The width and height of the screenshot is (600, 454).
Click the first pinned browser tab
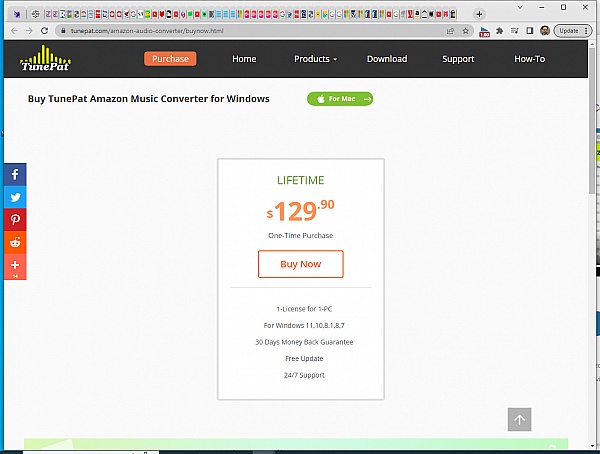[x=16, y=15]
